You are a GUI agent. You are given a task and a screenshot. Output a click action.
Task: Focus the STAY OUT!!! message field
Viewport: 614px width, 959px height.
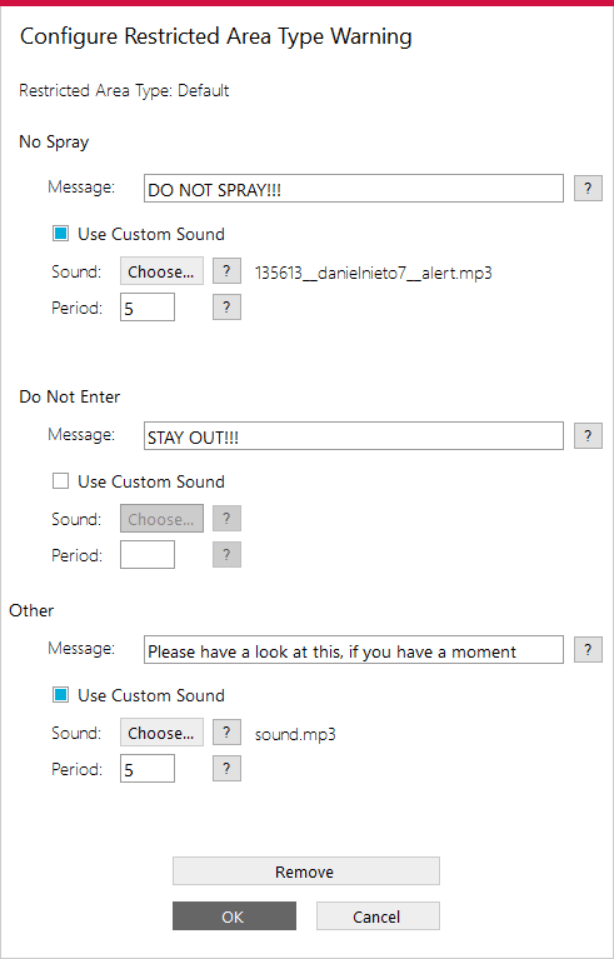353,435
